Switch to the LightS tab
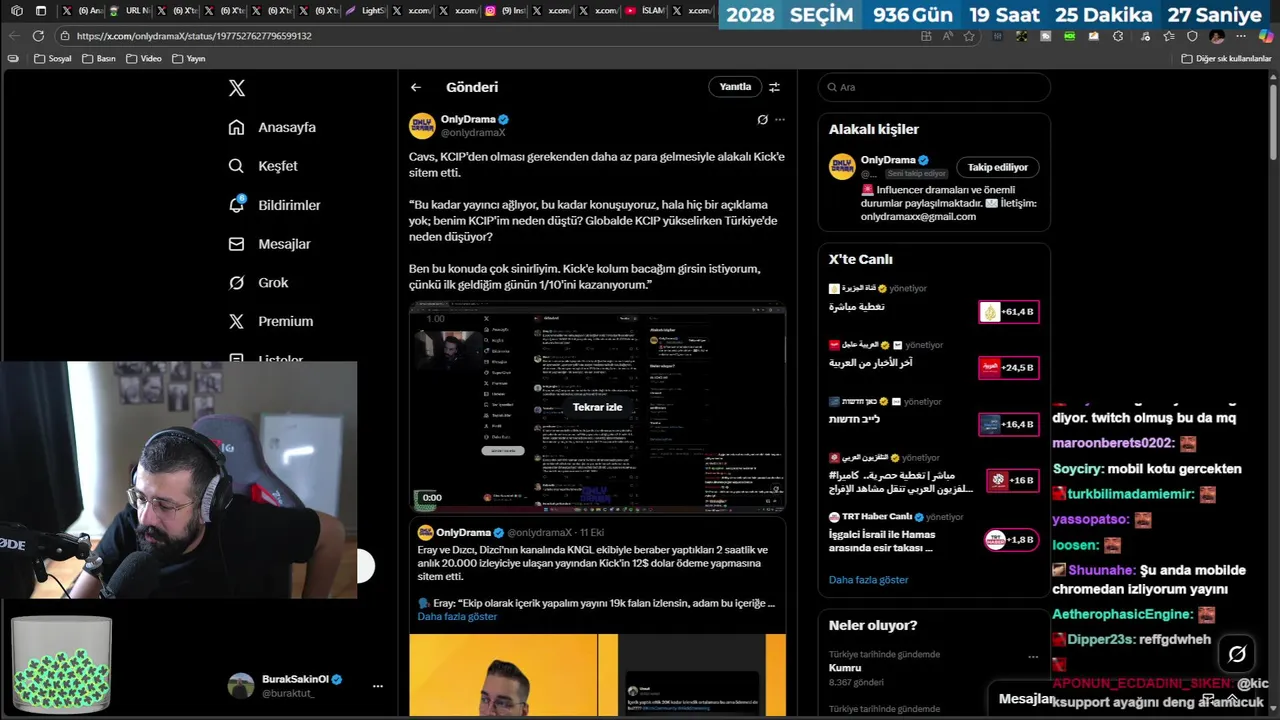Image resolution: width=1280 pixels, height=720 pixels. [x=364, y=11]
